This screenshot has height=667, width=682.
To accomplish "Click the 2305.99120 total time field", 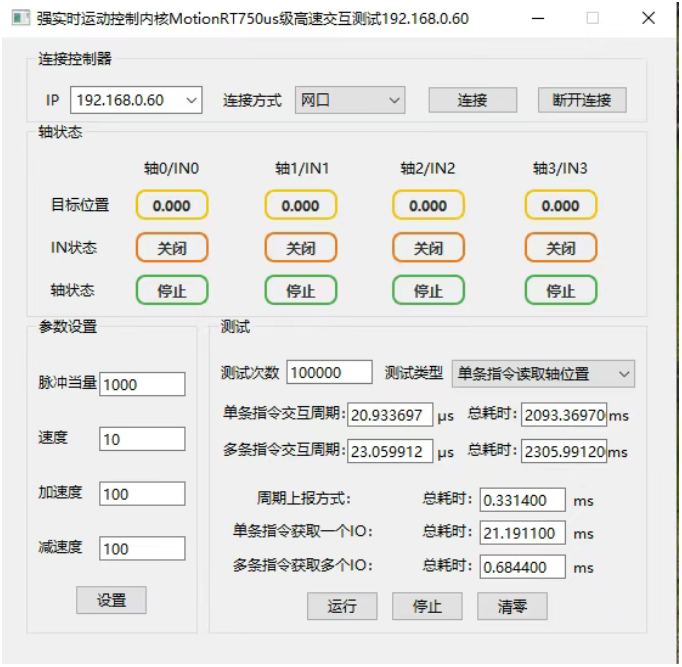I will 564,451.
